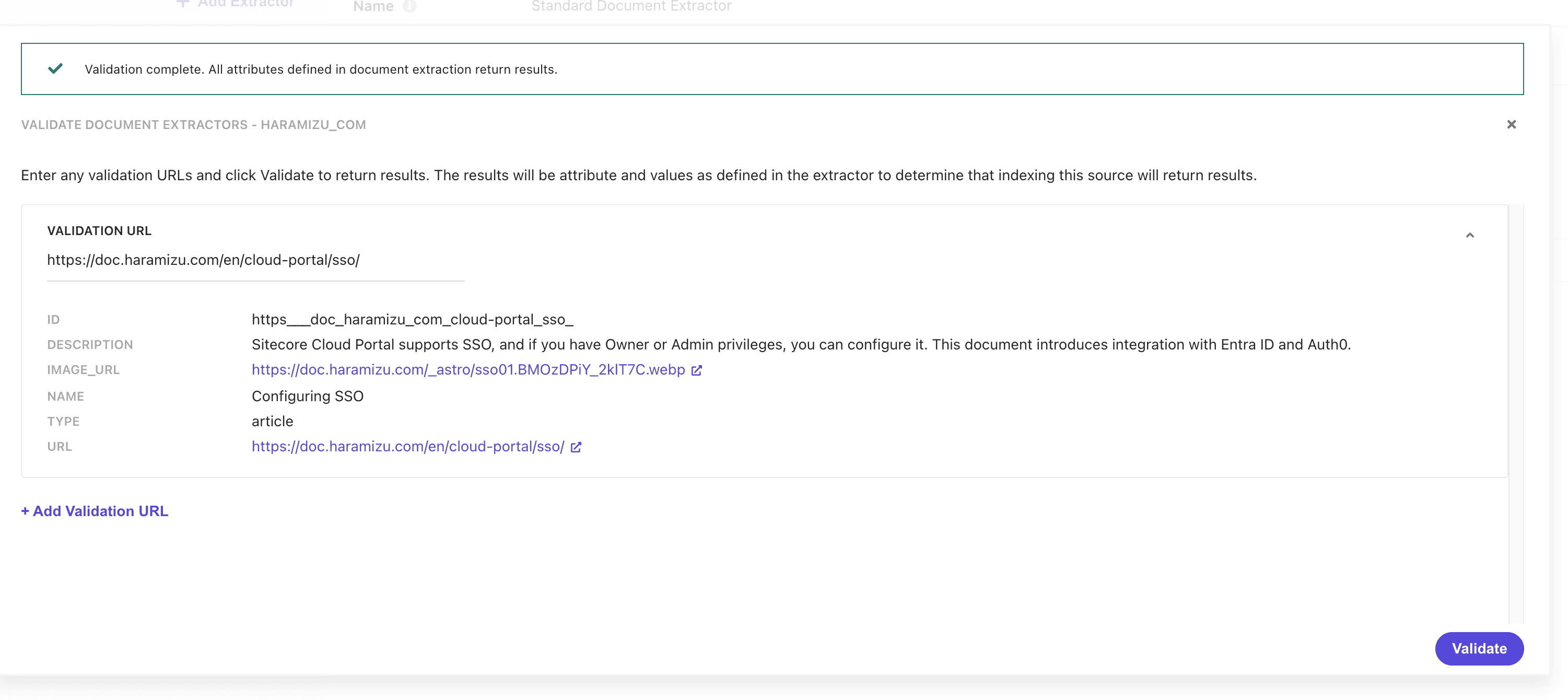Image resolution: width=1568 pixels, height=700 pixels.
Task: Open the doc.haramizu.com cloud-portal/sso URL result link
Action: tap(407, 447)
